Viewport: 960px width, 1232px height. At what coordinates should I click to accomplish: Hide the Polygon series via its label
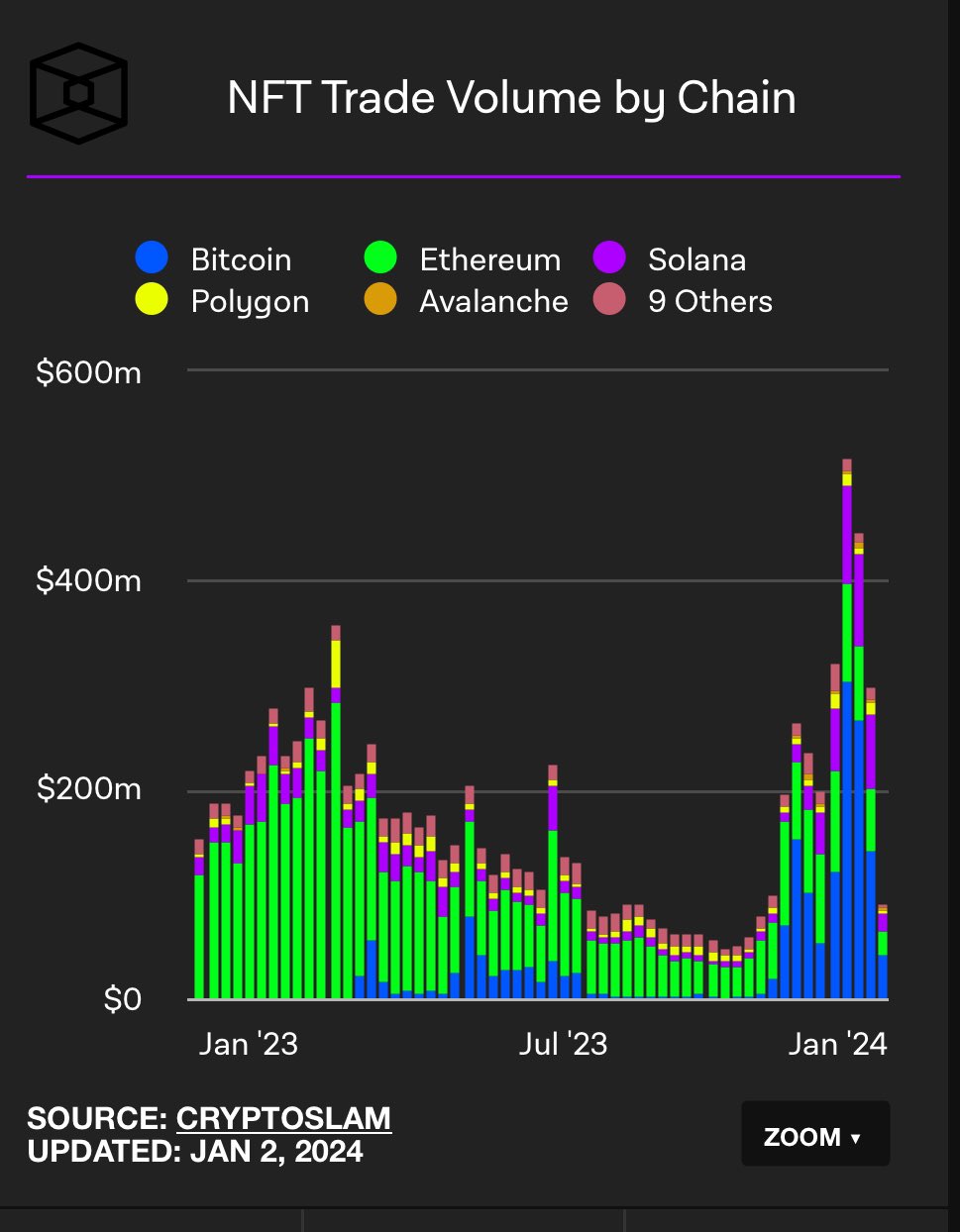[x=250, y=302]
